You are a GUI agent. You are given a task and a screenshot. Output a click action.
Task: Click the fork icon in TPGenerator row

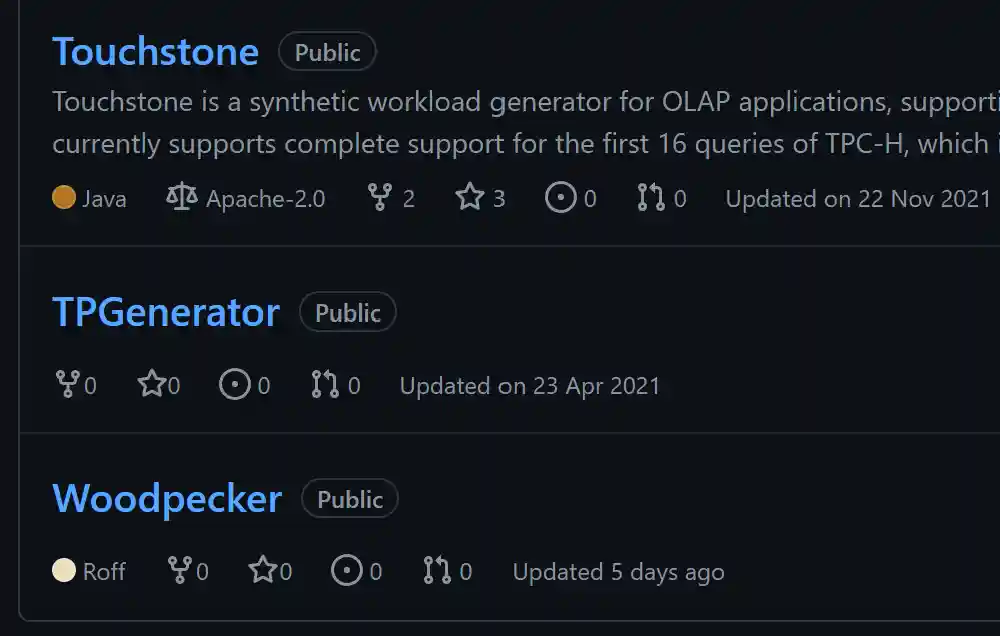(67, 385)
